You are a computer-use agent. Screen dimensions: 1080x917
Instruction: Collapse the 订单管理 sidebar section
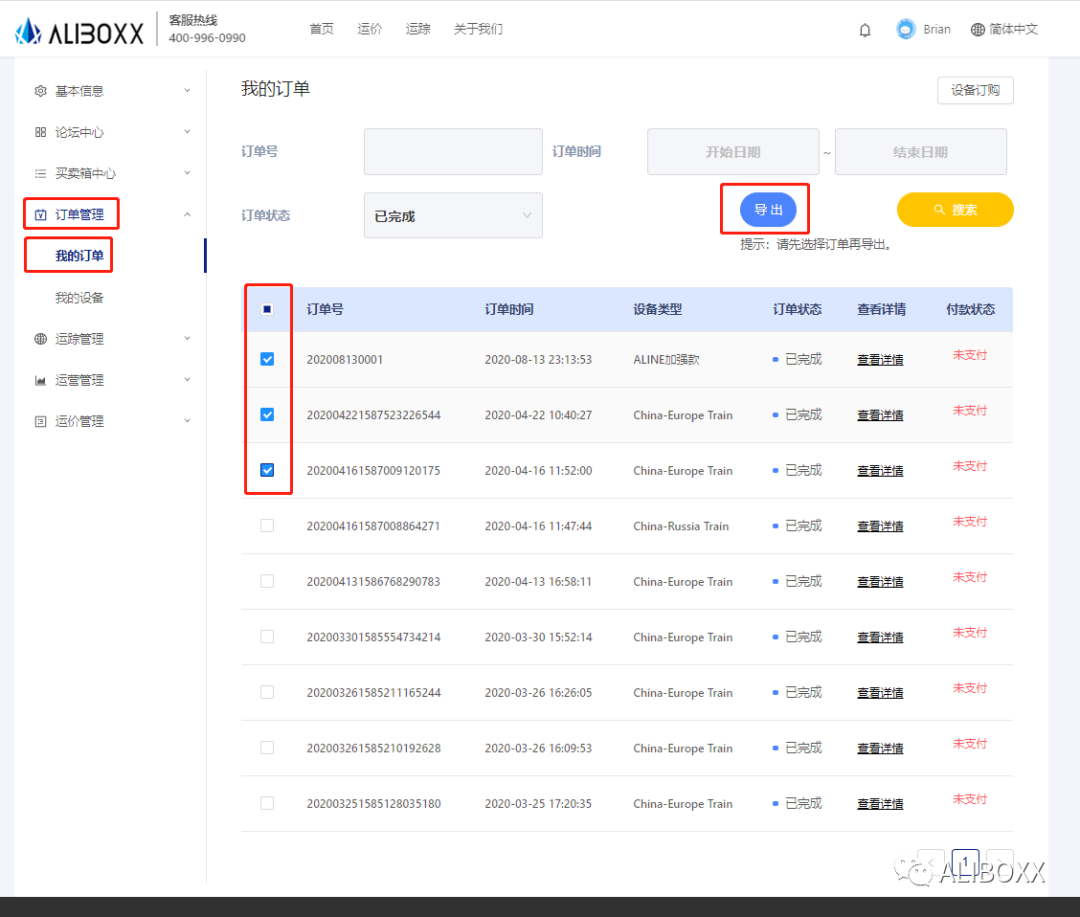[x=110, y=214]
